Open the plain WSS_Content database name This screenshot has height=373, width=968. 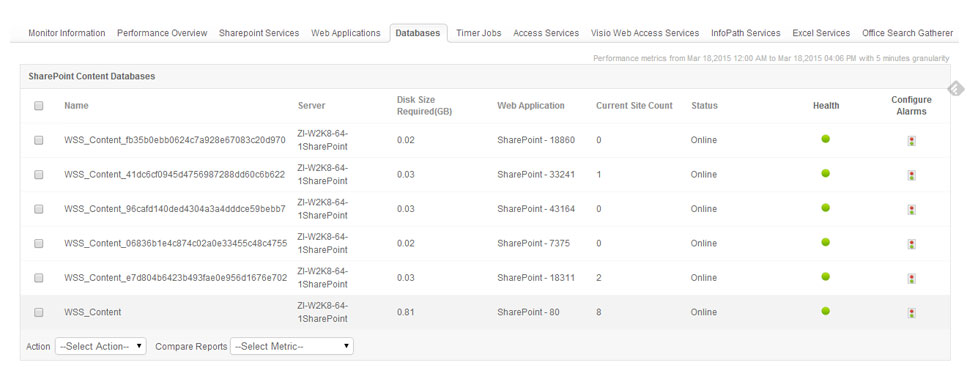coord(93,312)
